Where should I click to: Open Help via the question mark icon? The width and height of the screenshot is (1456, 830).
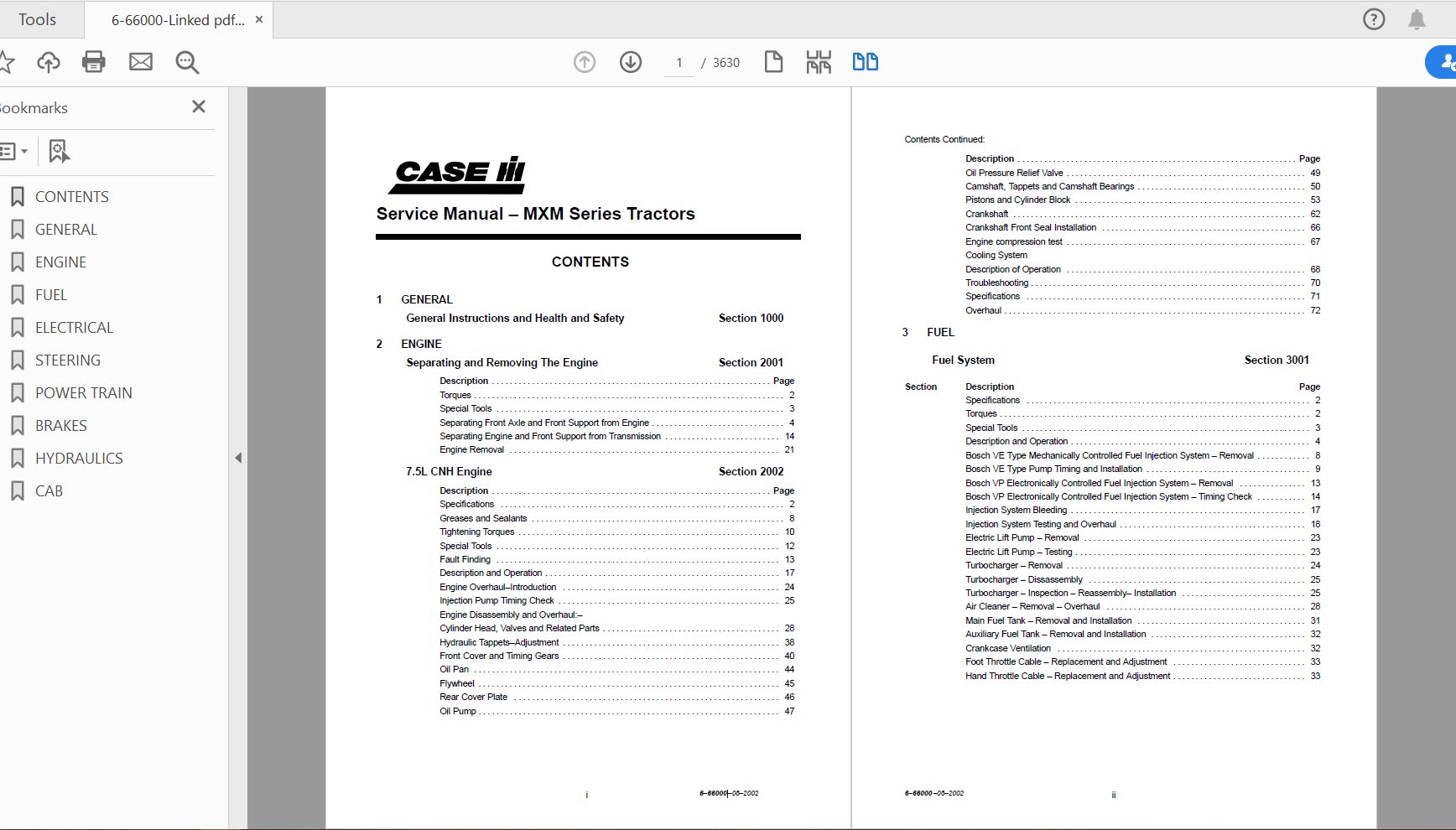[x=1373, y=18]
